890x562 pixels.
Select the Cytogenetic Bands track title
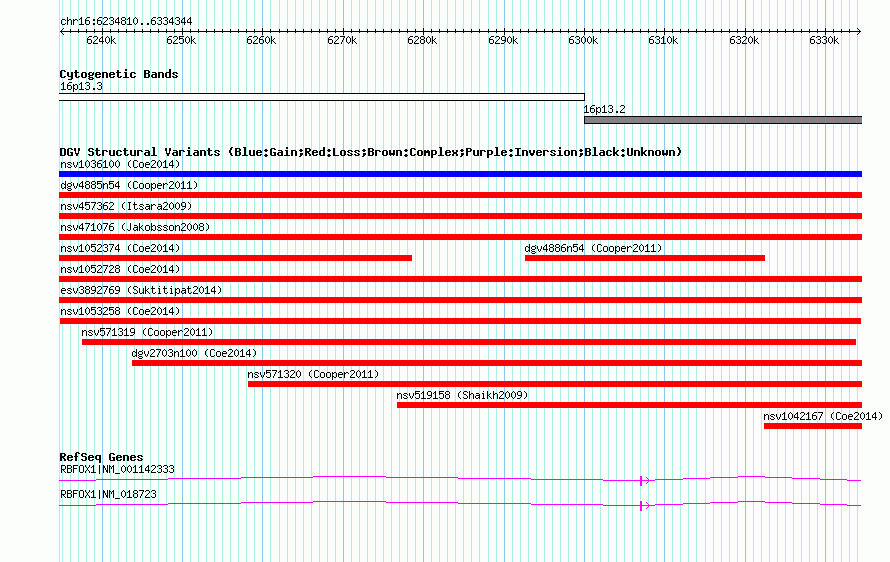click(x=119, y=74)
